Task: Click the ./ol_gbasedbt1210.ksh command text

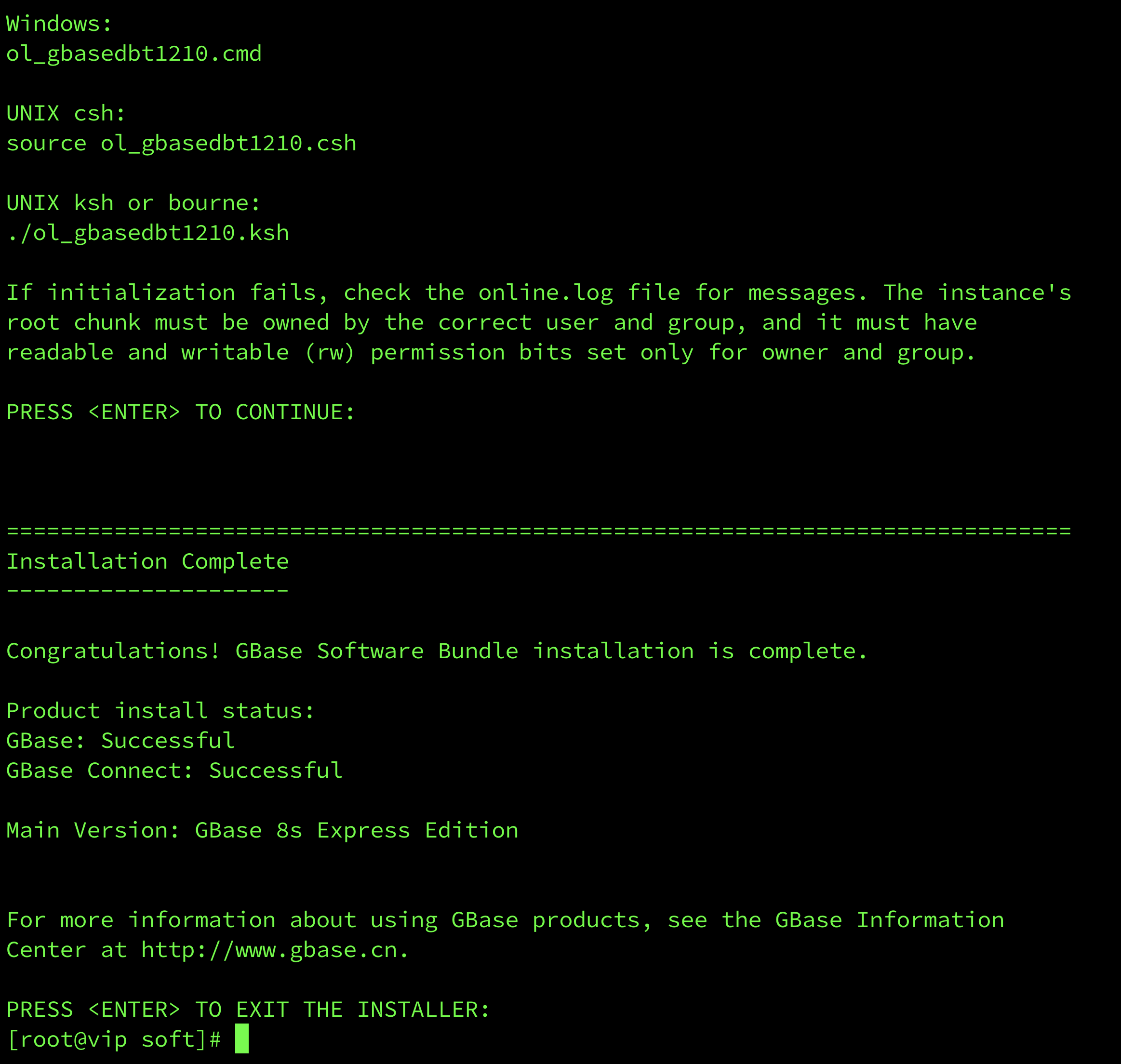Action: click(147, 233)
